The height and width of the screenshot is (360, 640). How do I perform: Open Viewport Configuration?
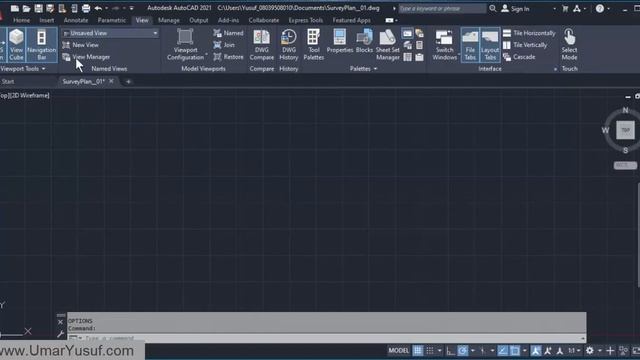point(186,44)
